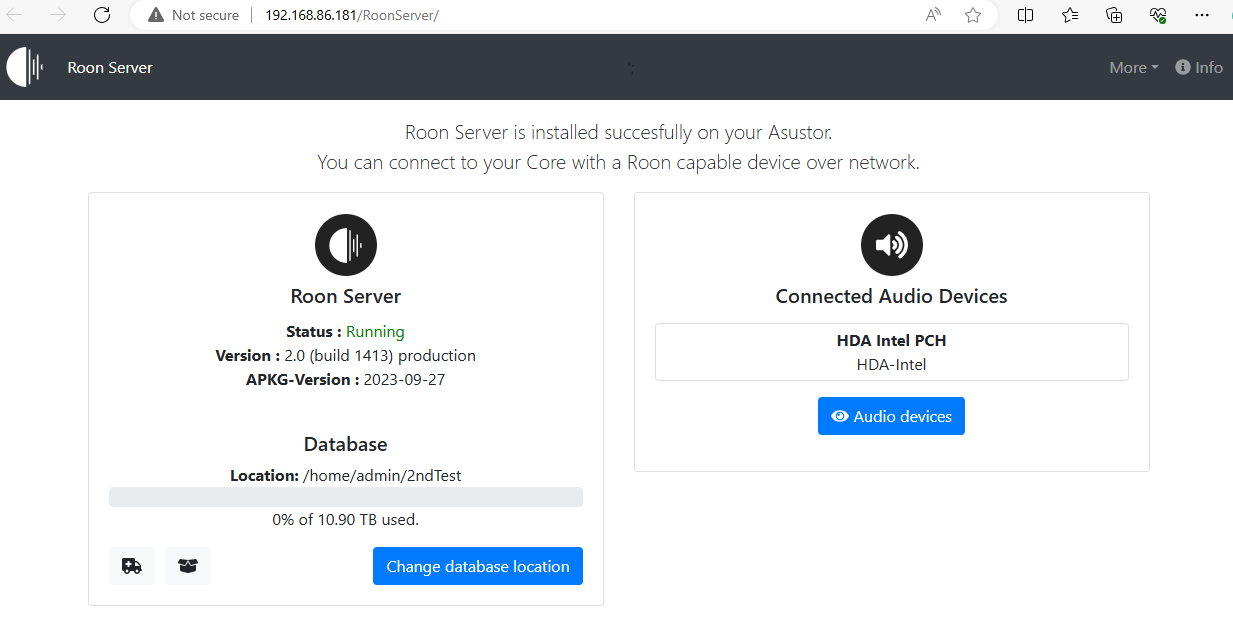The width and height of the screenshot is (1233, 630).
Task: Open Audio devices list
Action: click(891, 416)
